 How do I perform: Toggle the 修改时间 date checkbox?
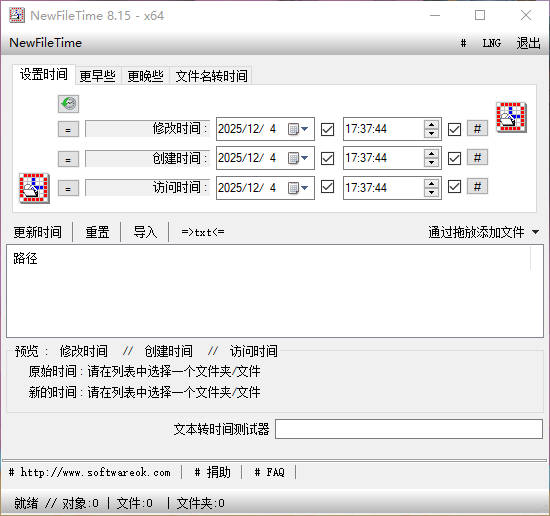(x=328, y=129)
